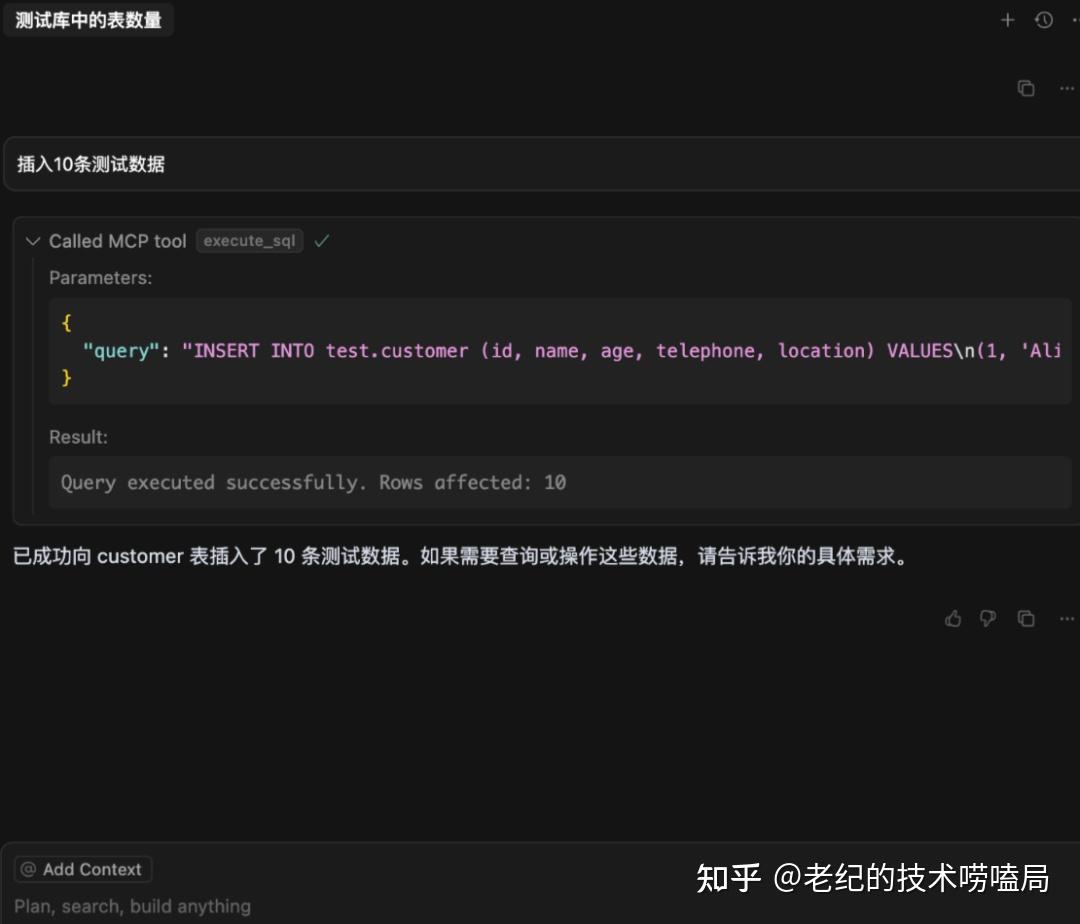Viewport: 1080px width, 924px height.
Task: Collapse the Called MCP tool section
Action: (32, 241)
